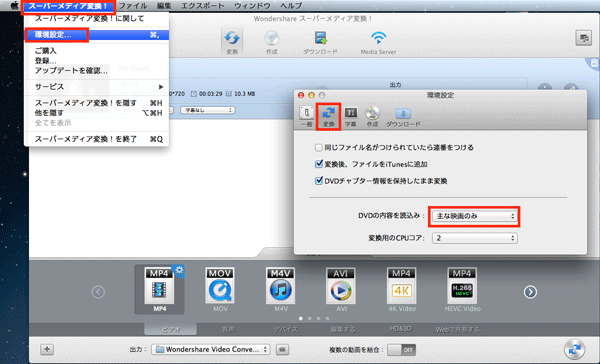Click the first format page indicator dot
The image size is (600, 364).
(301, 318)
